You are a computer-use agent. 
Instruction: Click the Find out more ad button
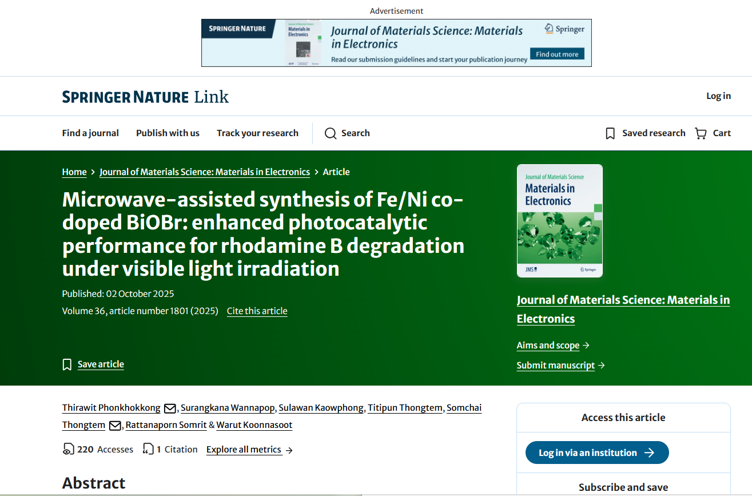[557, 54]
